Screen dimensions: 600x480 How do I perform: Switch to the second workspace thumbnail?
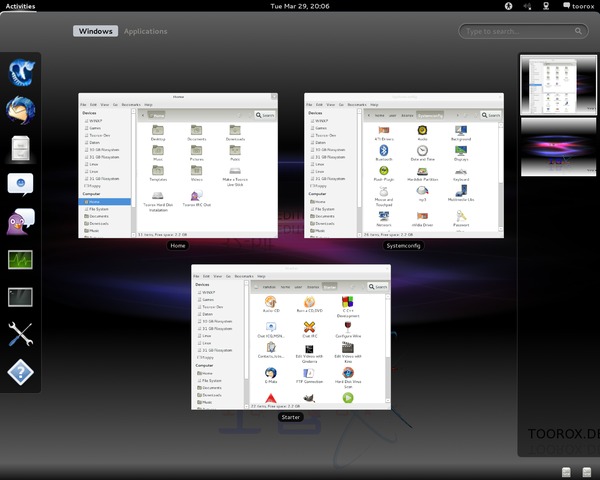tap(558, 147)
